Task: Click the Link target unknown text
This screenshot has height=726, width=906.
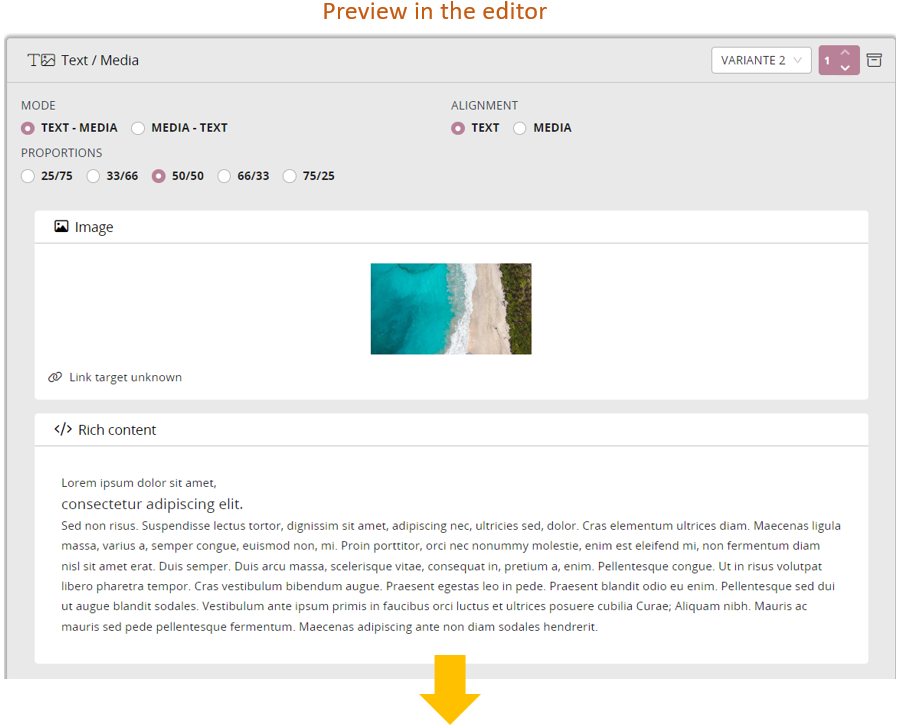Action: [125, 377]
